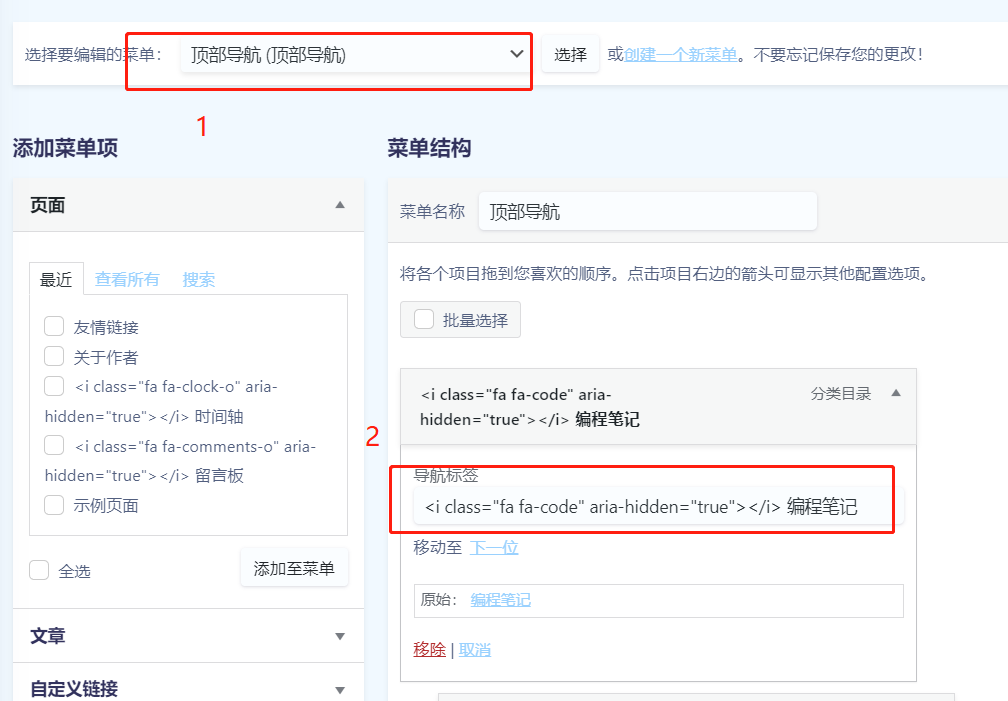This screenshot has height=701, width=1008.
Task: Expand the 文章 section
Action: pyautogui.click(x=340, y=636)
